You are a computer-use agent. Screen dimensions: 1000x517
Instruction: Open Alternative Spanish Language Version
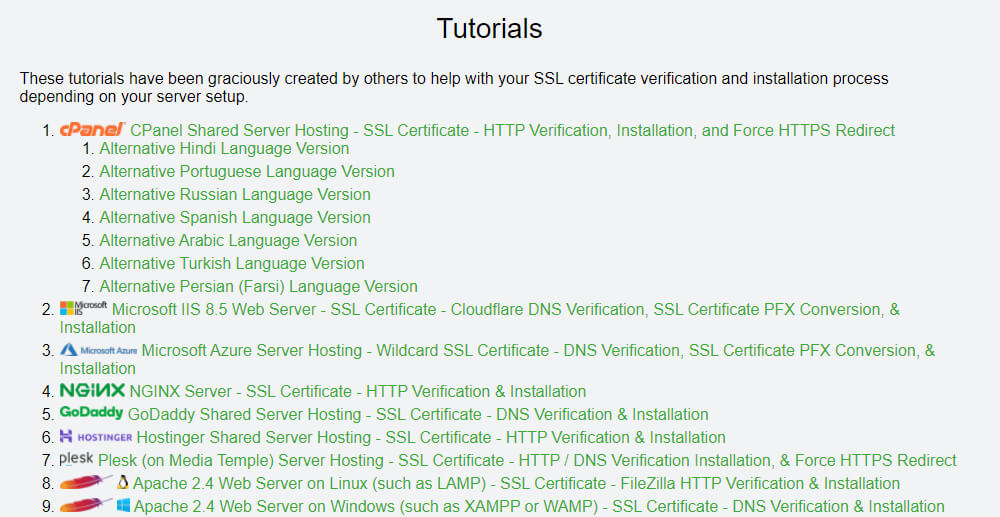click(235, 217)
